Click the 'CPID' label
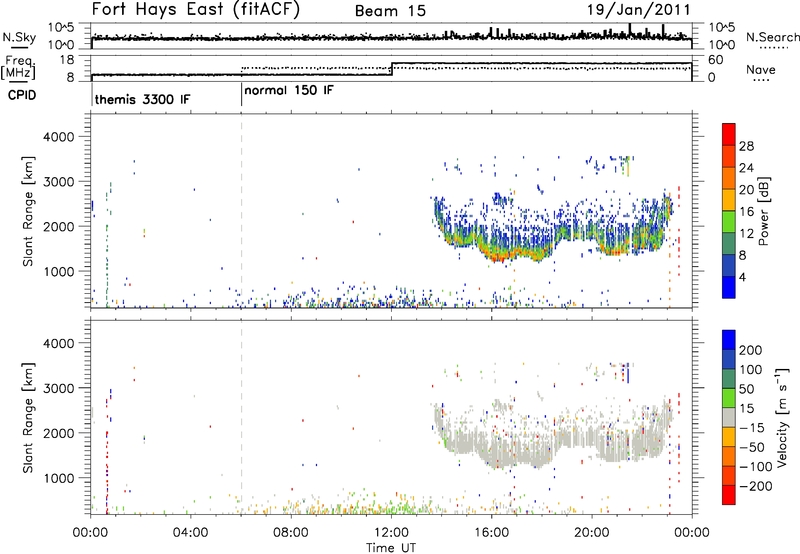The image size is (800, 554). tap(22, 95)
